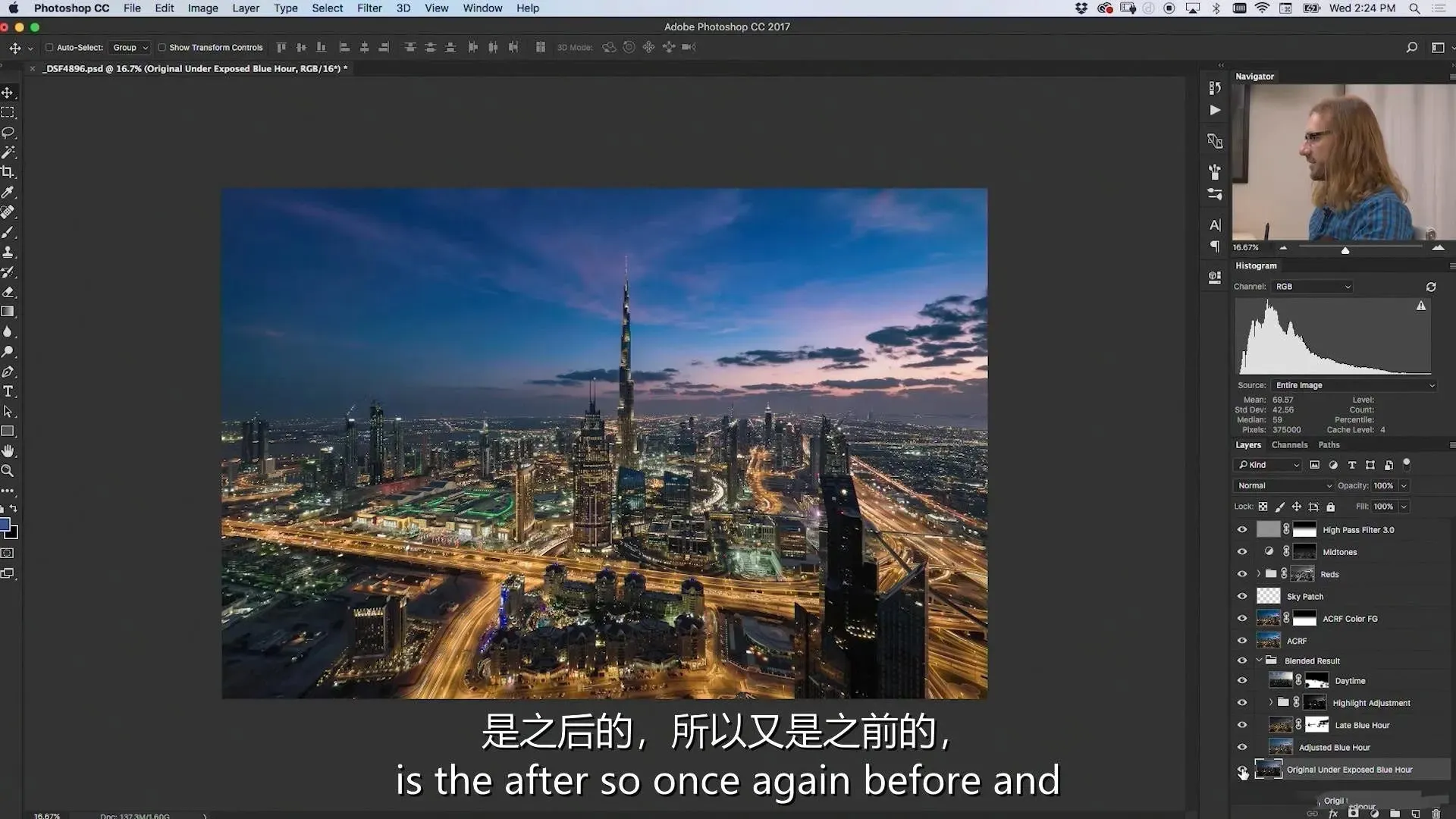Viewport: 1456px width, 819px height.
Task: Toggle visibility of Sky Patch layer
Action: 1242,597
